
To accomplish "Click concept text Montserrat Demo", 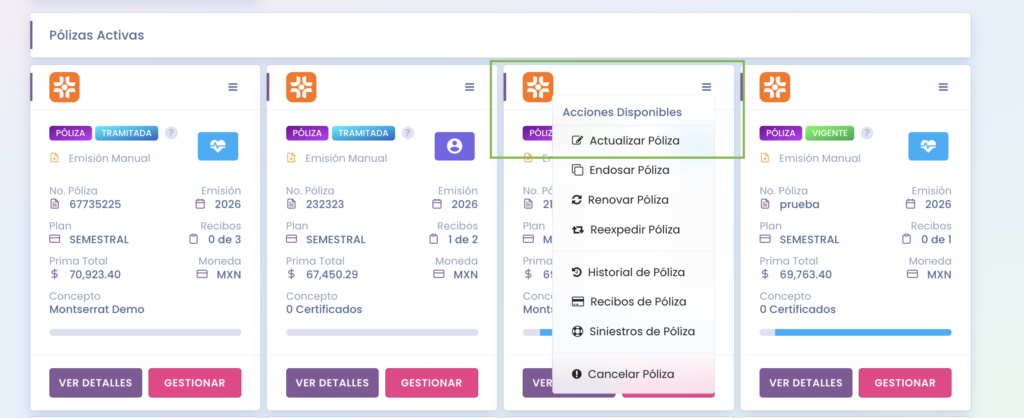I will (97, 309).
